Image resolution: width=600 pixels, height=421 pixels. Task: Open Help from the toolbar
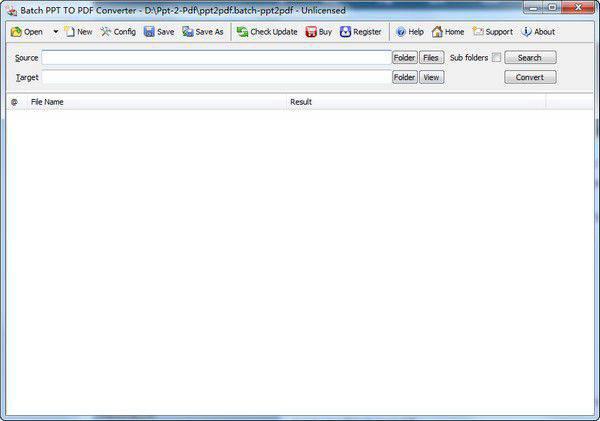[x=410, y=32]
